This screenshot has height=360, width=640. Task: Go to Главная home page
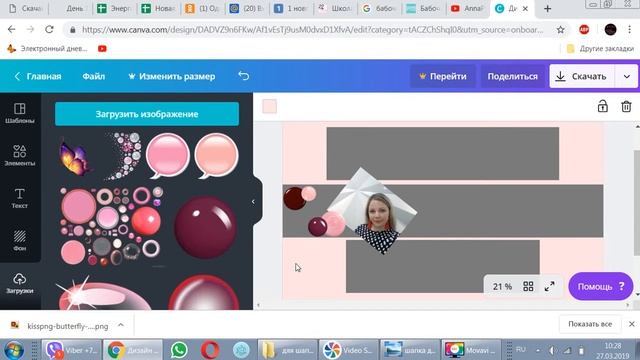point(38,76)
